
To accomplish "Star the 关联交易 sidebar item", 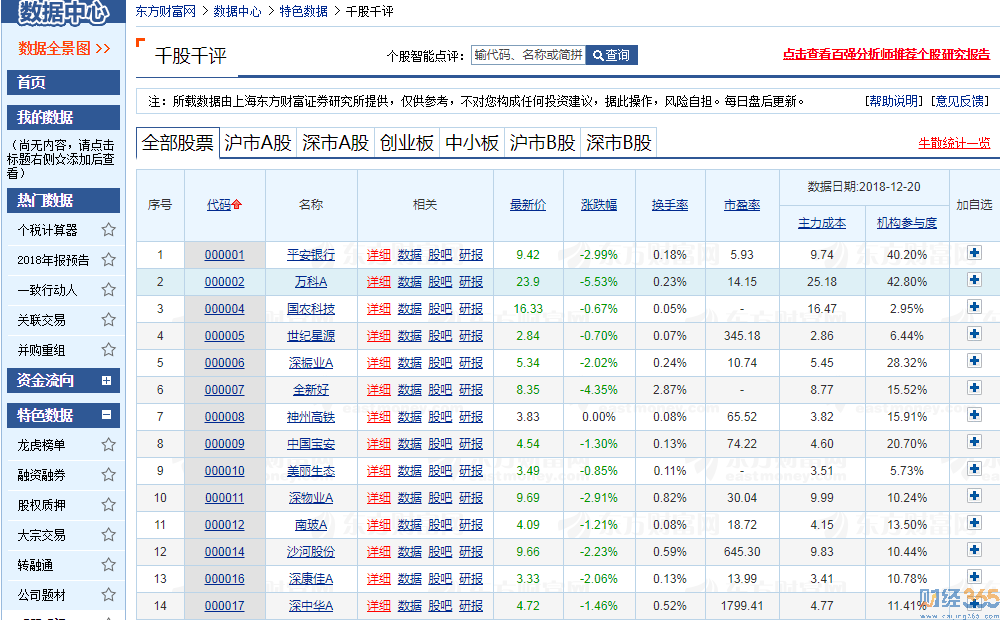I will tap(109, 320).
